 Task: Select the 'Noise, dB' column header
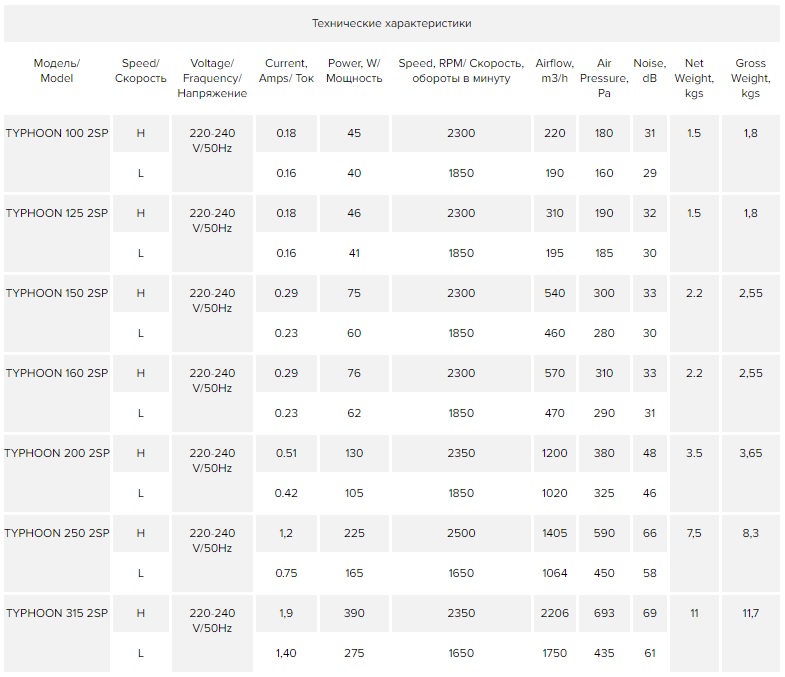click(x=649, y=70)
